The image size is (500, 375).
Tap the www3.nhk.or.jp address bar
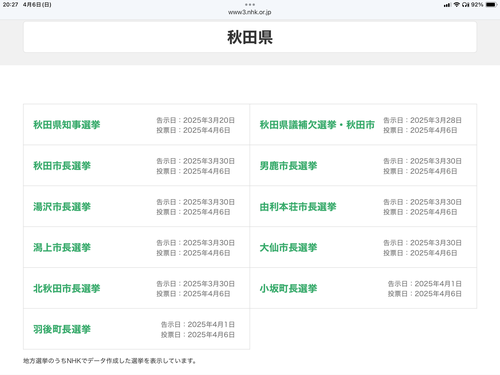(x=250, y=12)
